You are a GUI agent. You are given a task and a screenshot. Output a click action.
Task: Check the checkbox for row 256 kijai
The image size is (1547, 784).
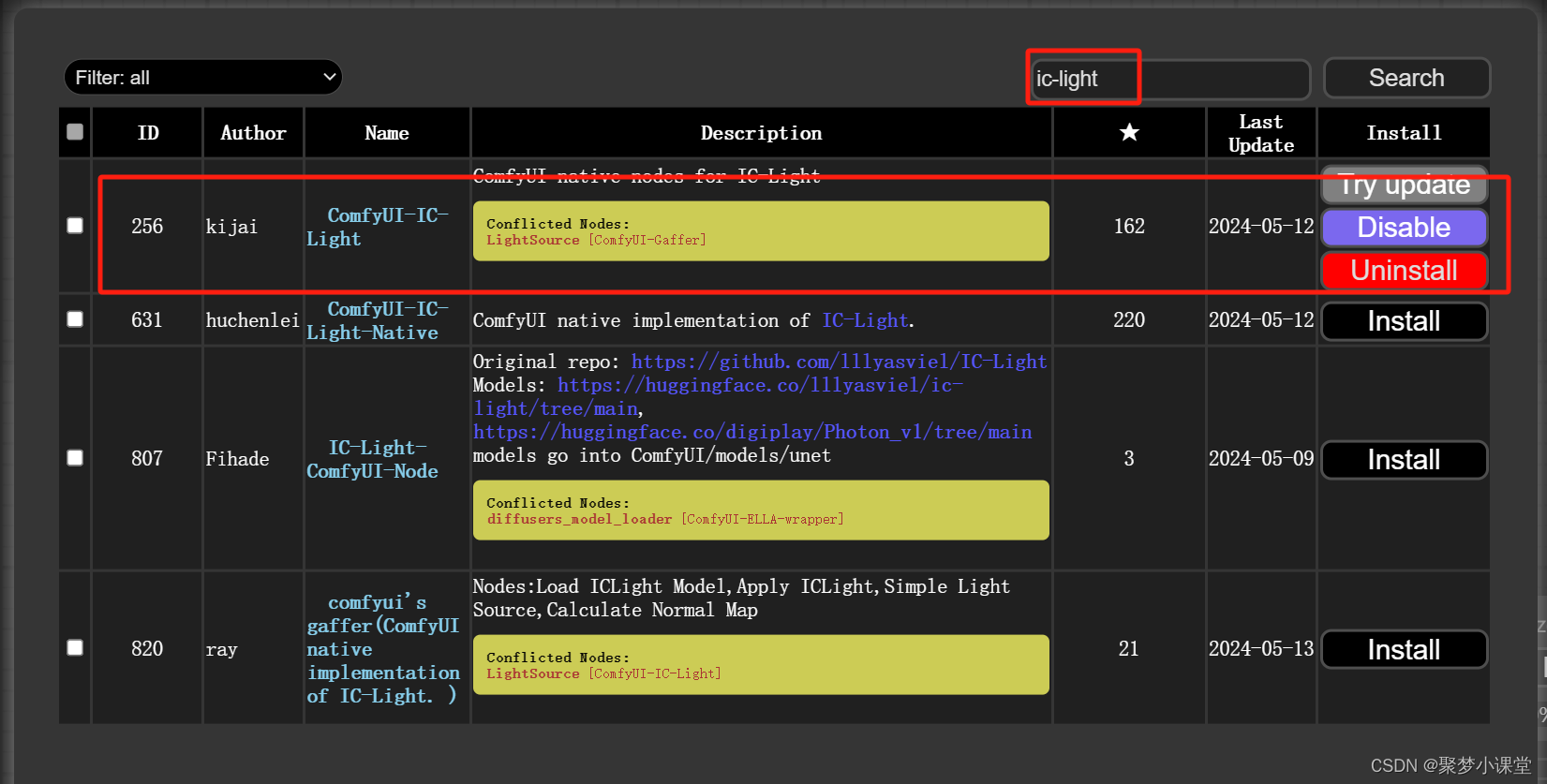coord(75,226)
